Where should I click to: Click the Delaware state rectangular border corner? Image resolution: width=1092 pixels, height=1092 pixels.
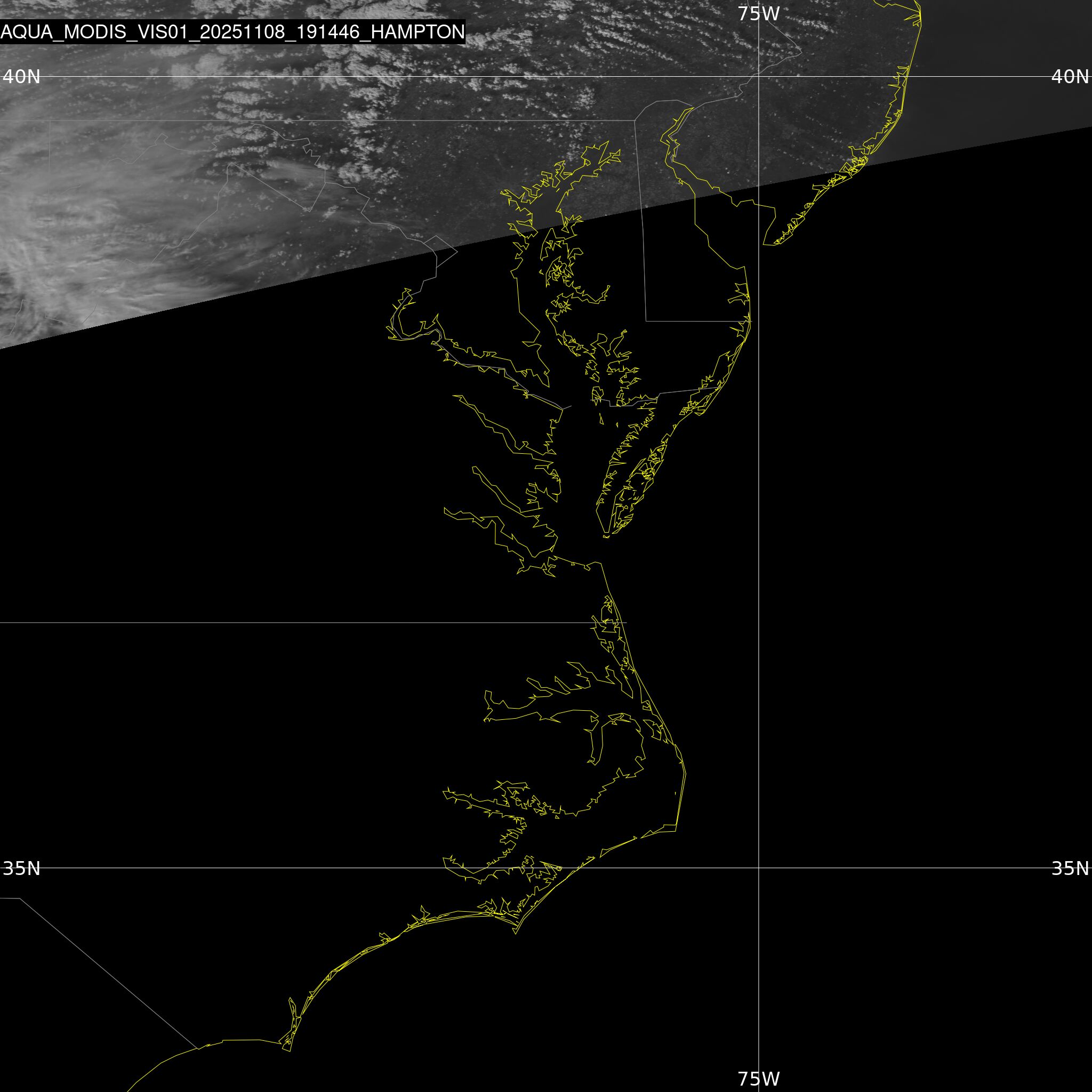click(647, 321)
